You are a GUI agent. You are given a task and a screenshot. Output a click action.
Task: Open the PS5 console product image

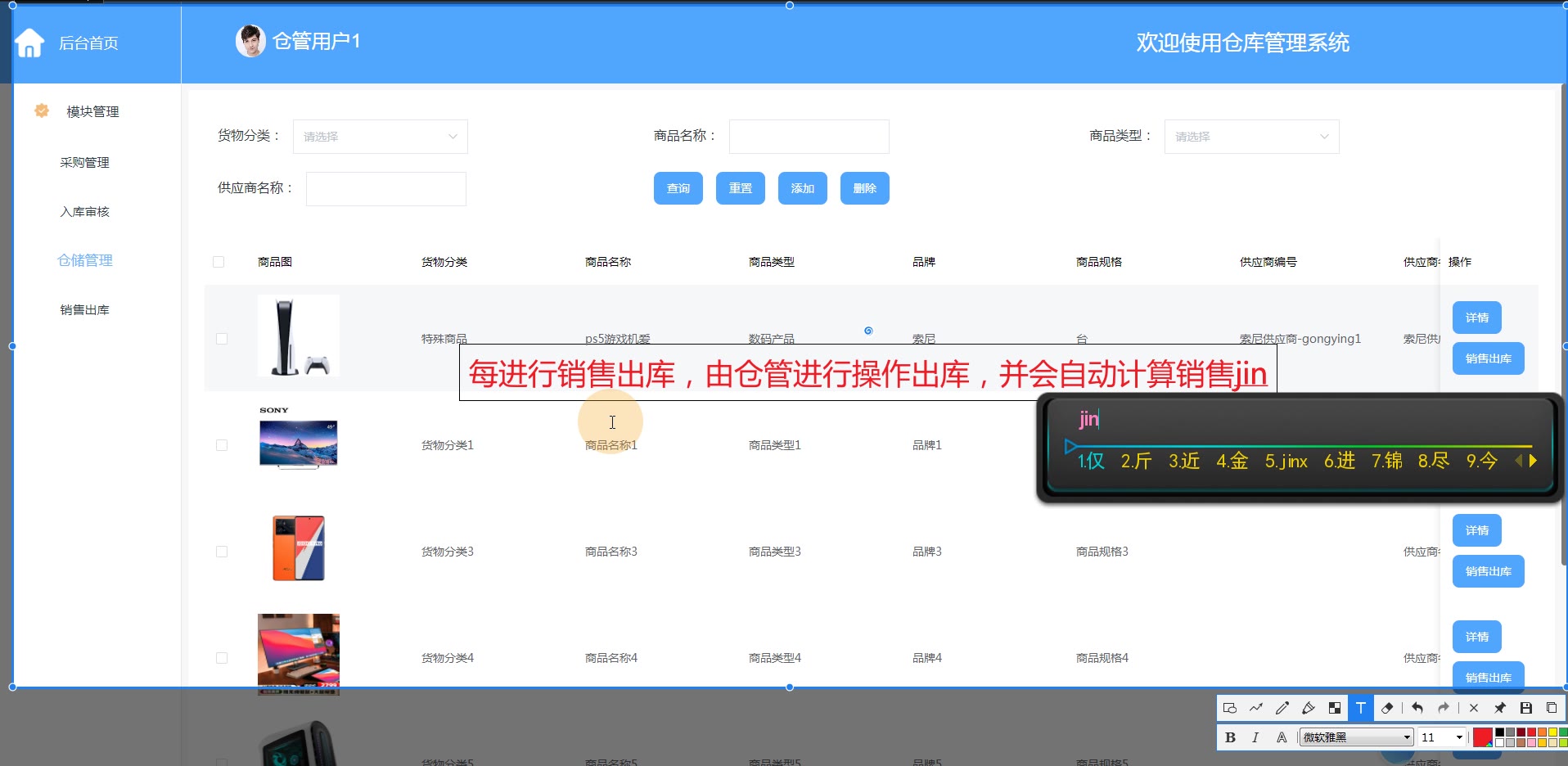click(299, 336)
